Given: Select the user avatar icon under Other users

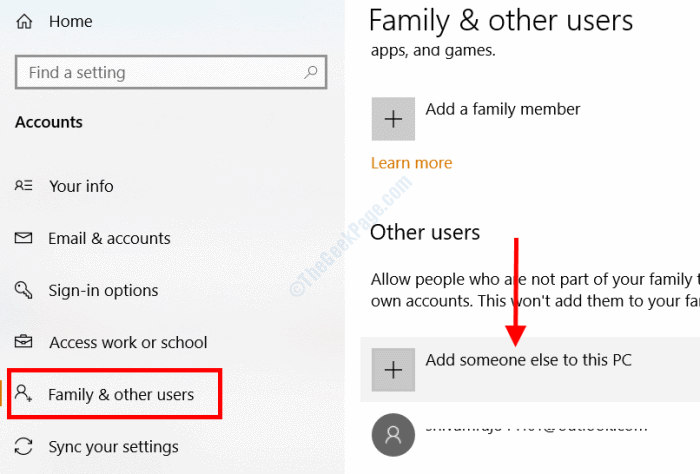Looking at the screenshot, I should (393, 436).
